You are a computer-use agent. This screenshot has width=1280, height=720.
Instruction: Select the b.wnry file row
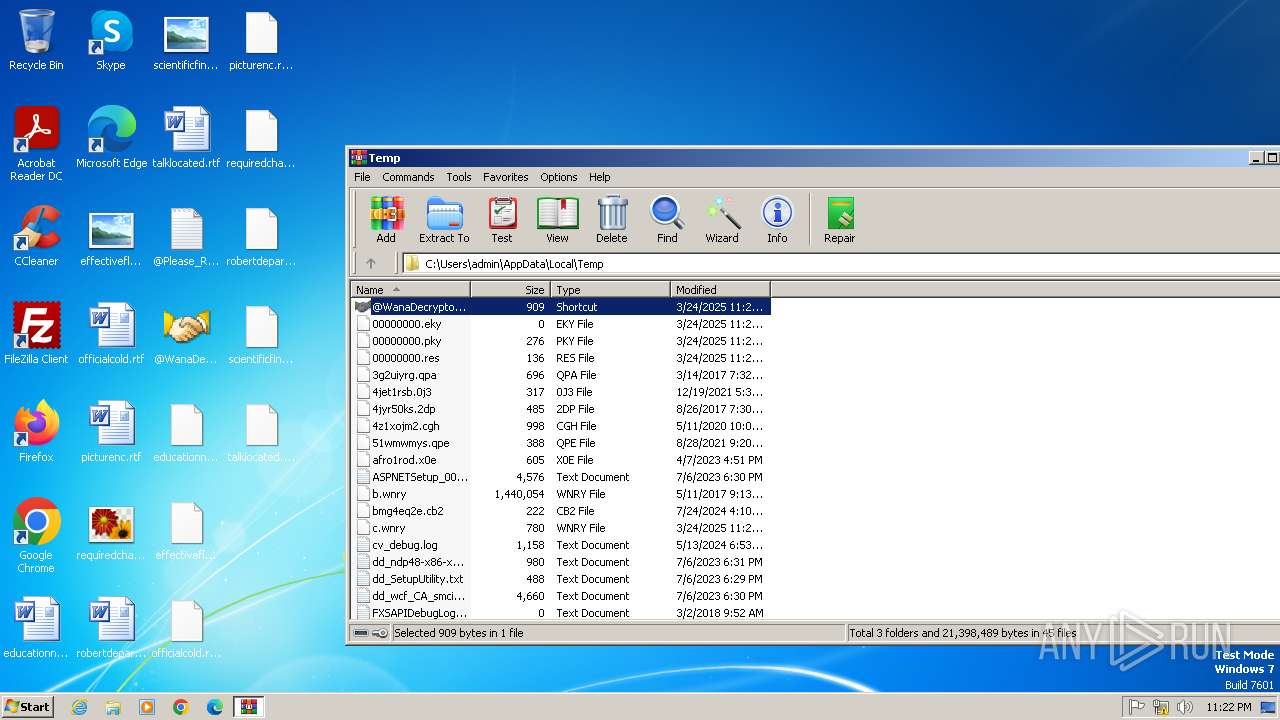tap(561, 494)
